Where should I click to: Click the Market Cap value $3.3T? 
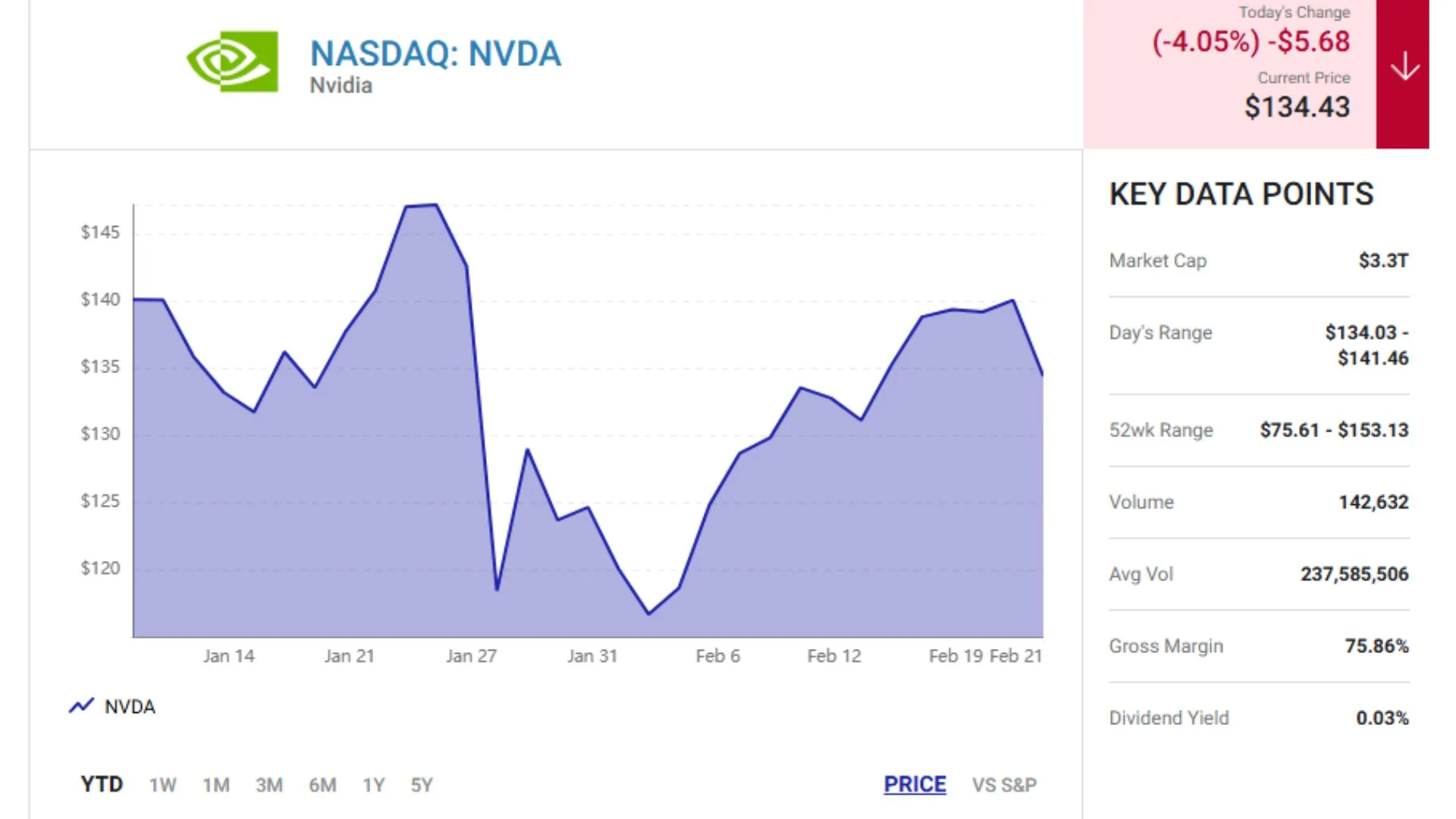click(1383, 261)
